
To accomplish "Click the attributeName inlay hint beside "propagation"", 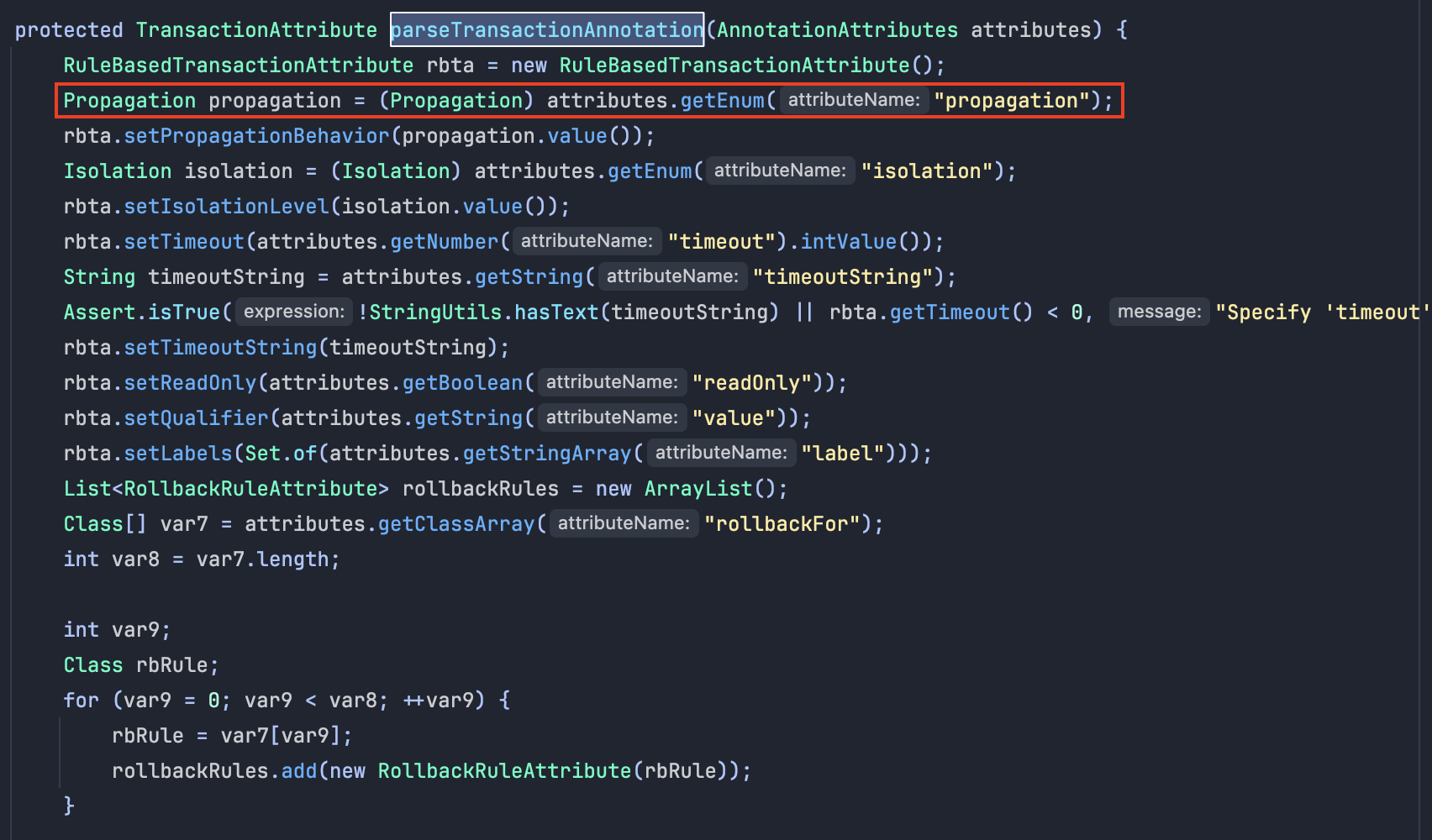I will click(x=851, y=100).
